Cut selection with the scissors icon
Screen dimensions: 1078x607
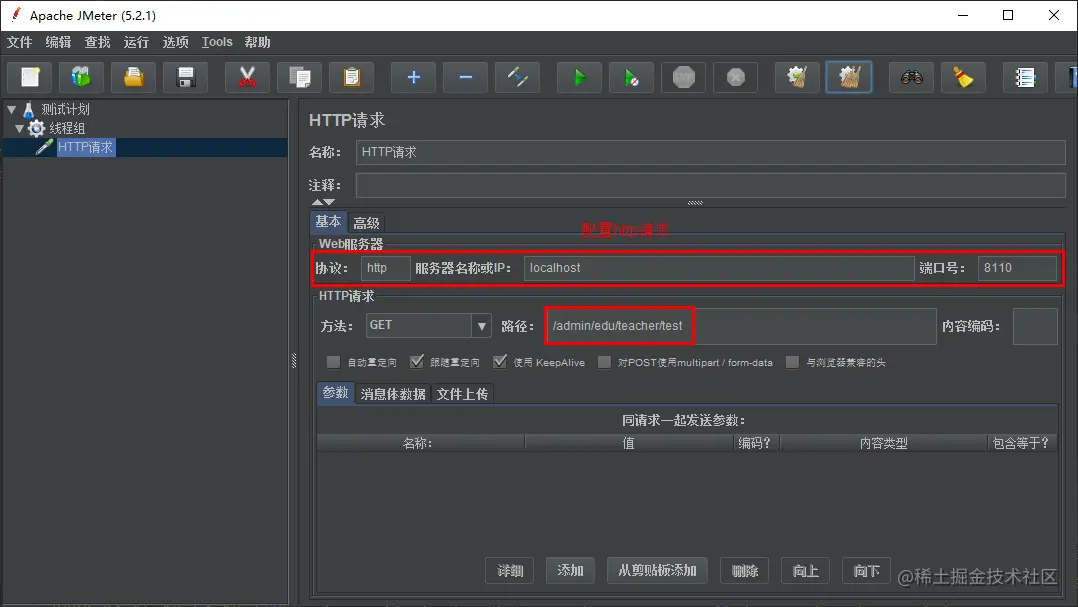coord(248,77)
